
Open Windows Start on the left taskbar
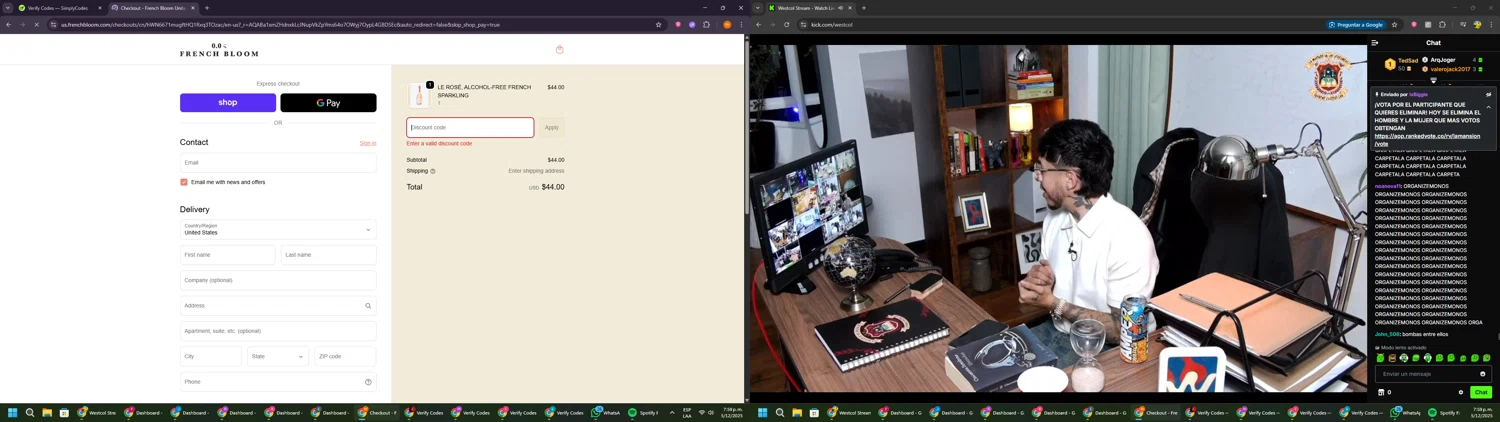pyautogui.click(x=13, y=412)
